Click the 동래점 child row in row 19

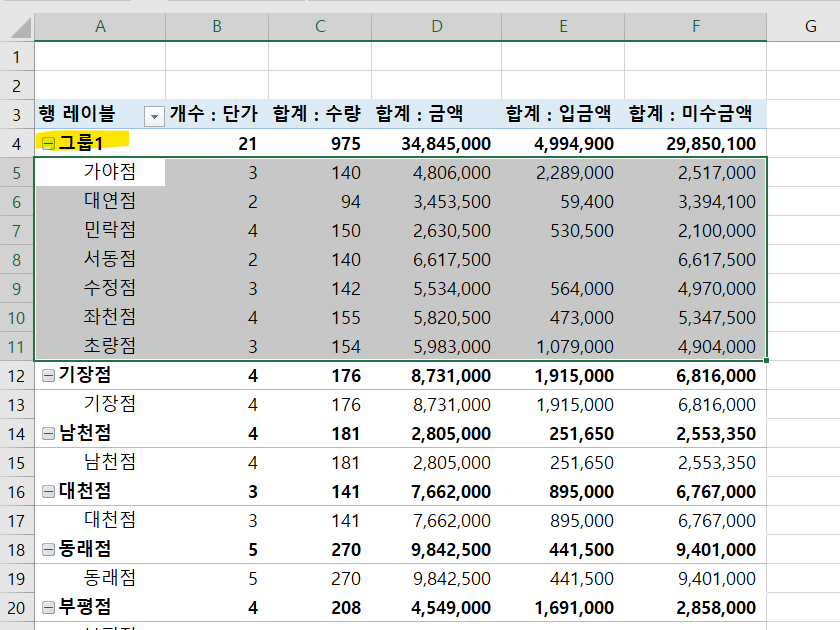[100, 578]
